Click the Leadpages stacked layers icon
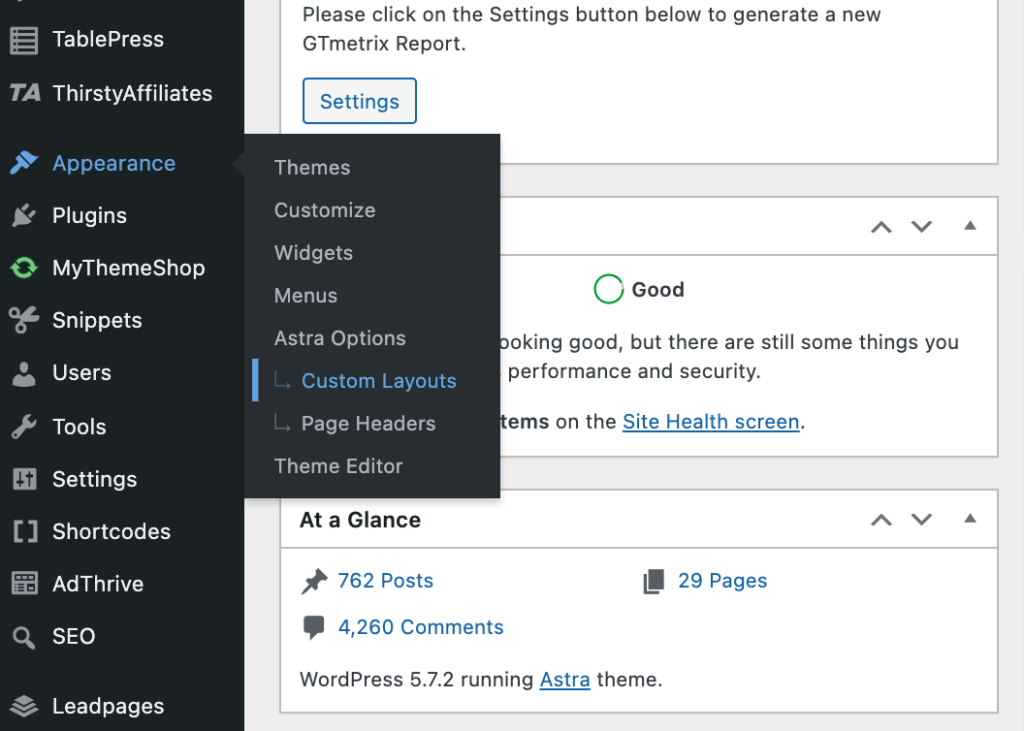1024x731 pixels. coord(24,706)
